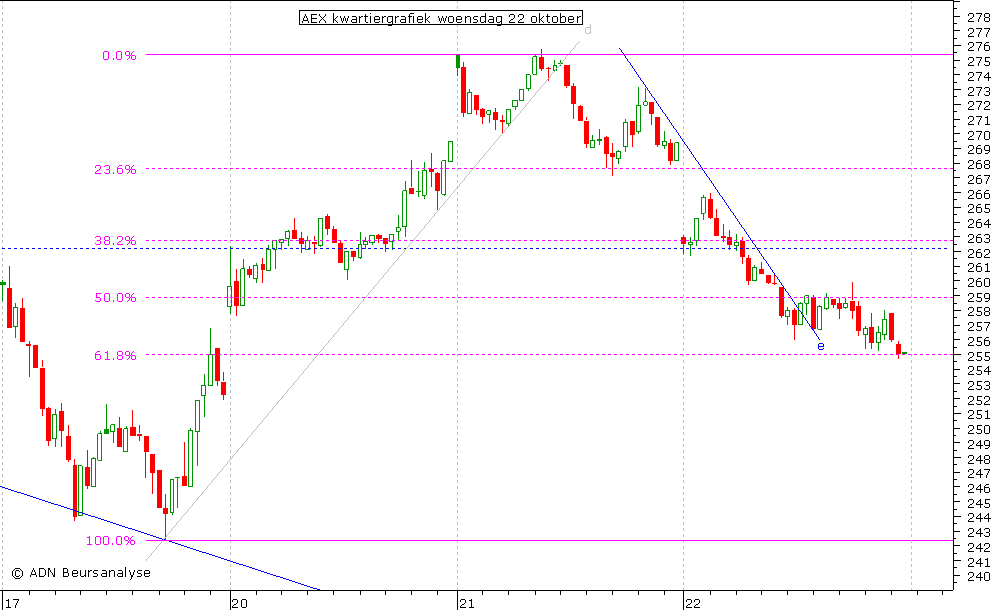Click the price label '240' on the axis

pos(978,576)
